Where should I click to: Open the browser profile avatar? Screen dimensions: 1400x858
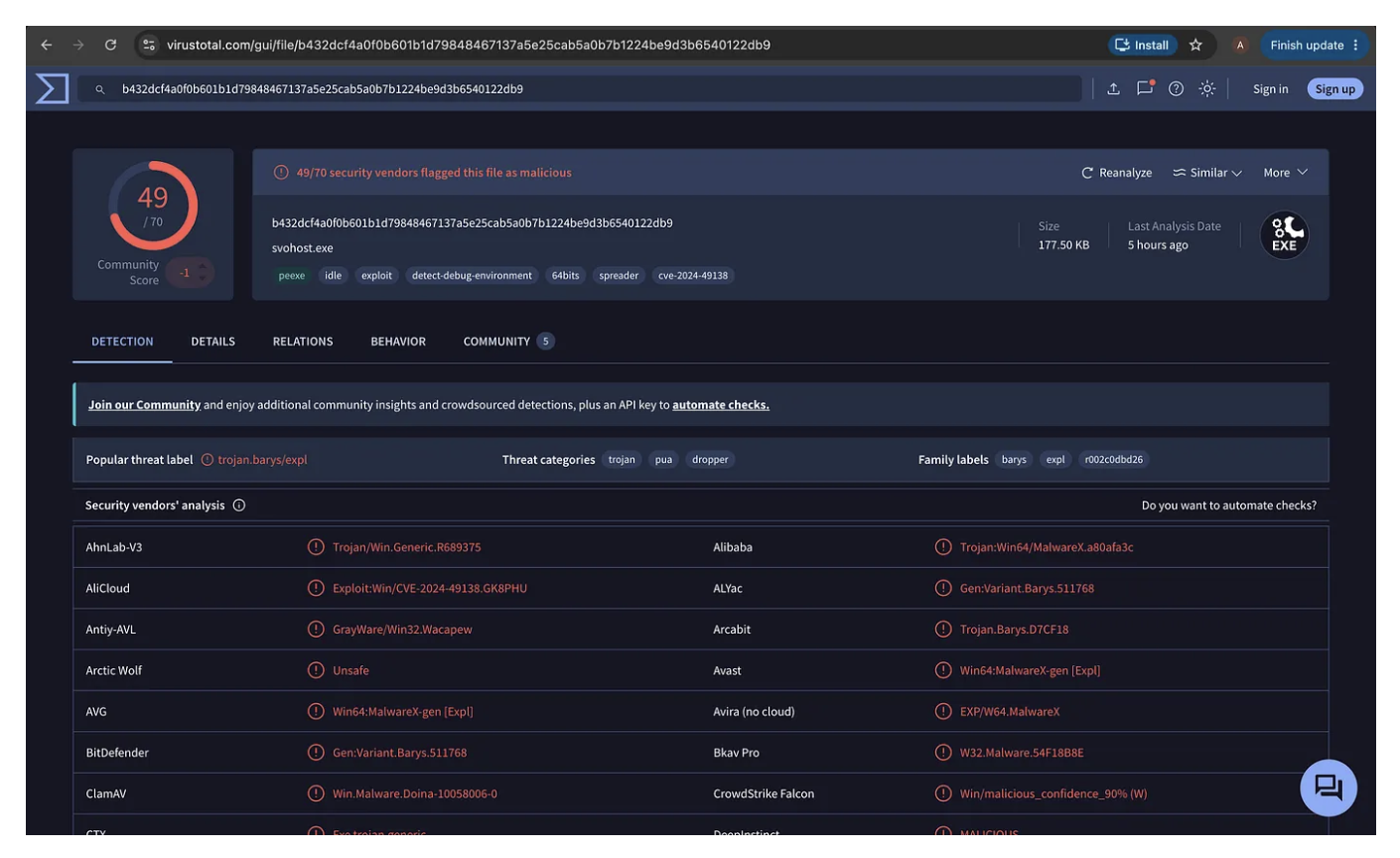pos(1239,45)
